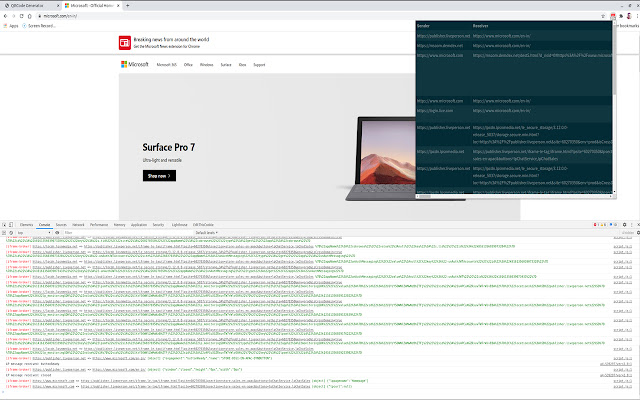Click the browser back arrow
Viewport: 640px width, 400px height.
5,16
